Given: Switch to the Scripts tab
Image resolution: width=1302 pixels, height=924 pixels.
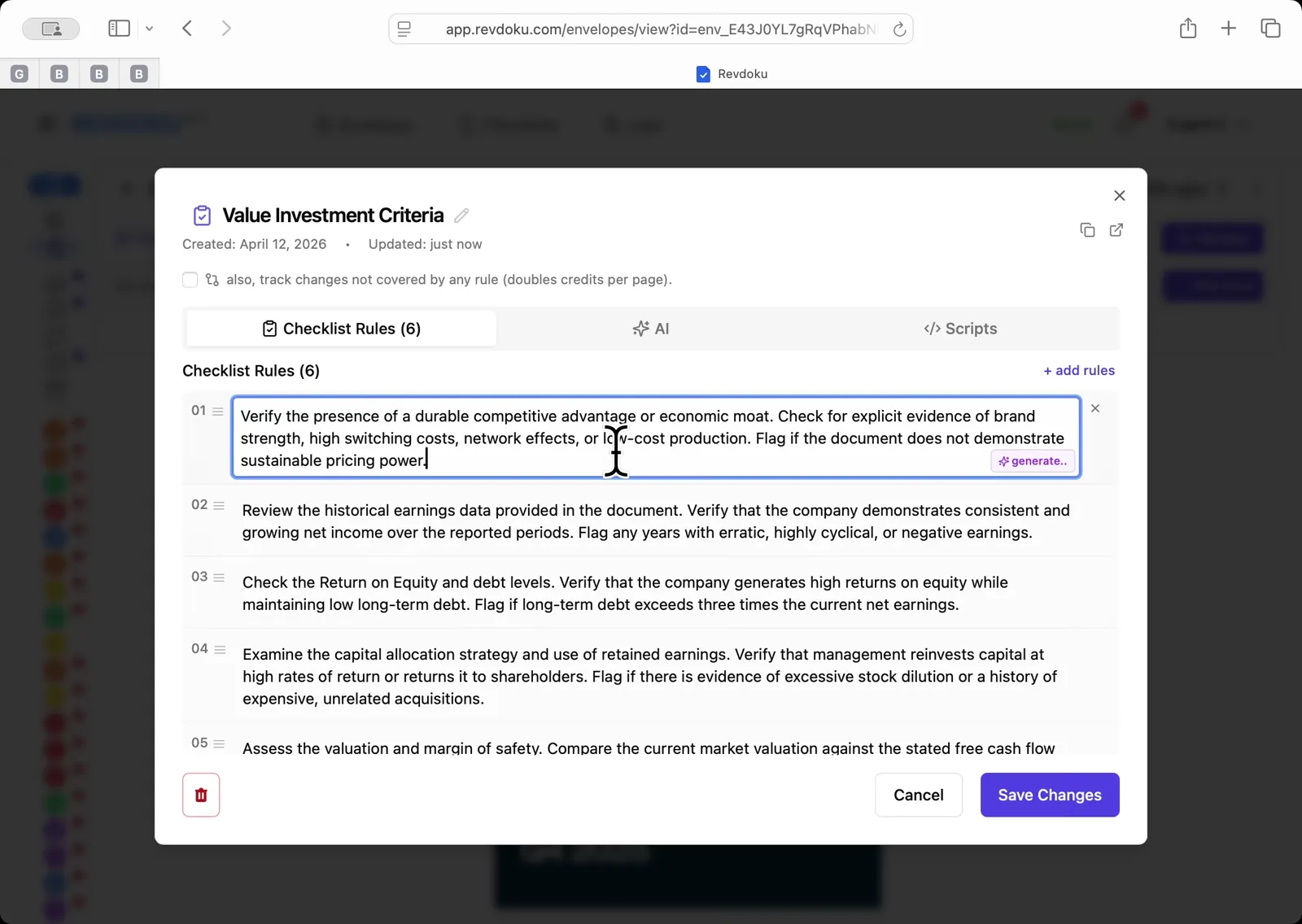Looking at the screenshot, I should click(960, 329).
